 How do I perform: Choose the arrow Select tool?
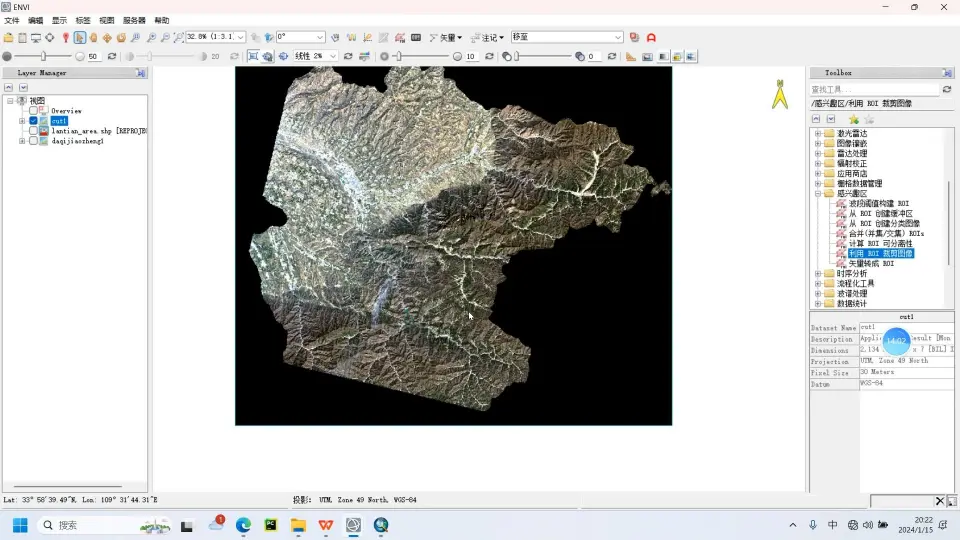(x=80, y=37)
